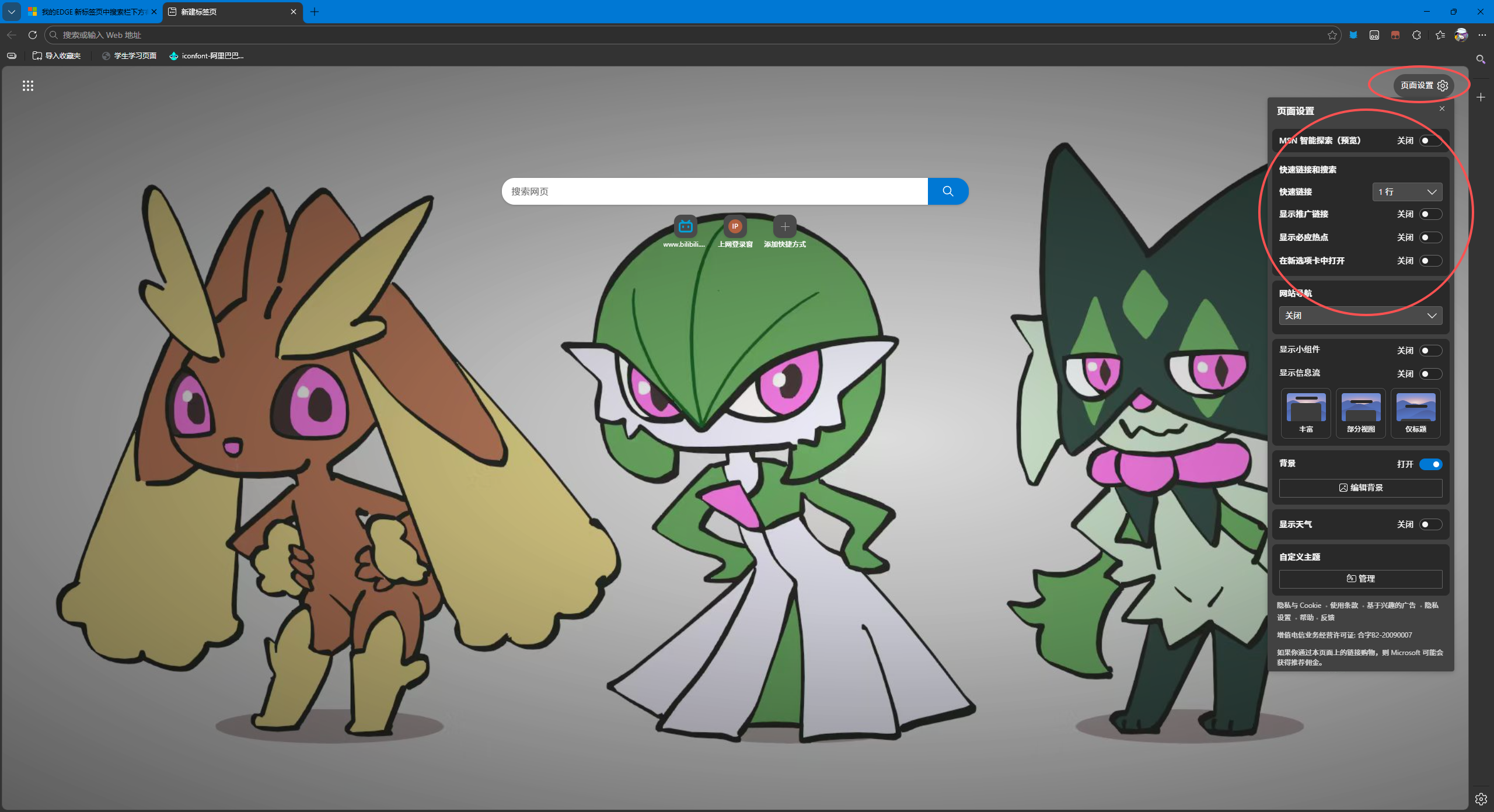Open the Extensions puzzle-piece icon
Image resolution: width=1494 pixels, height=812 pixels.
coord(1416,35)
